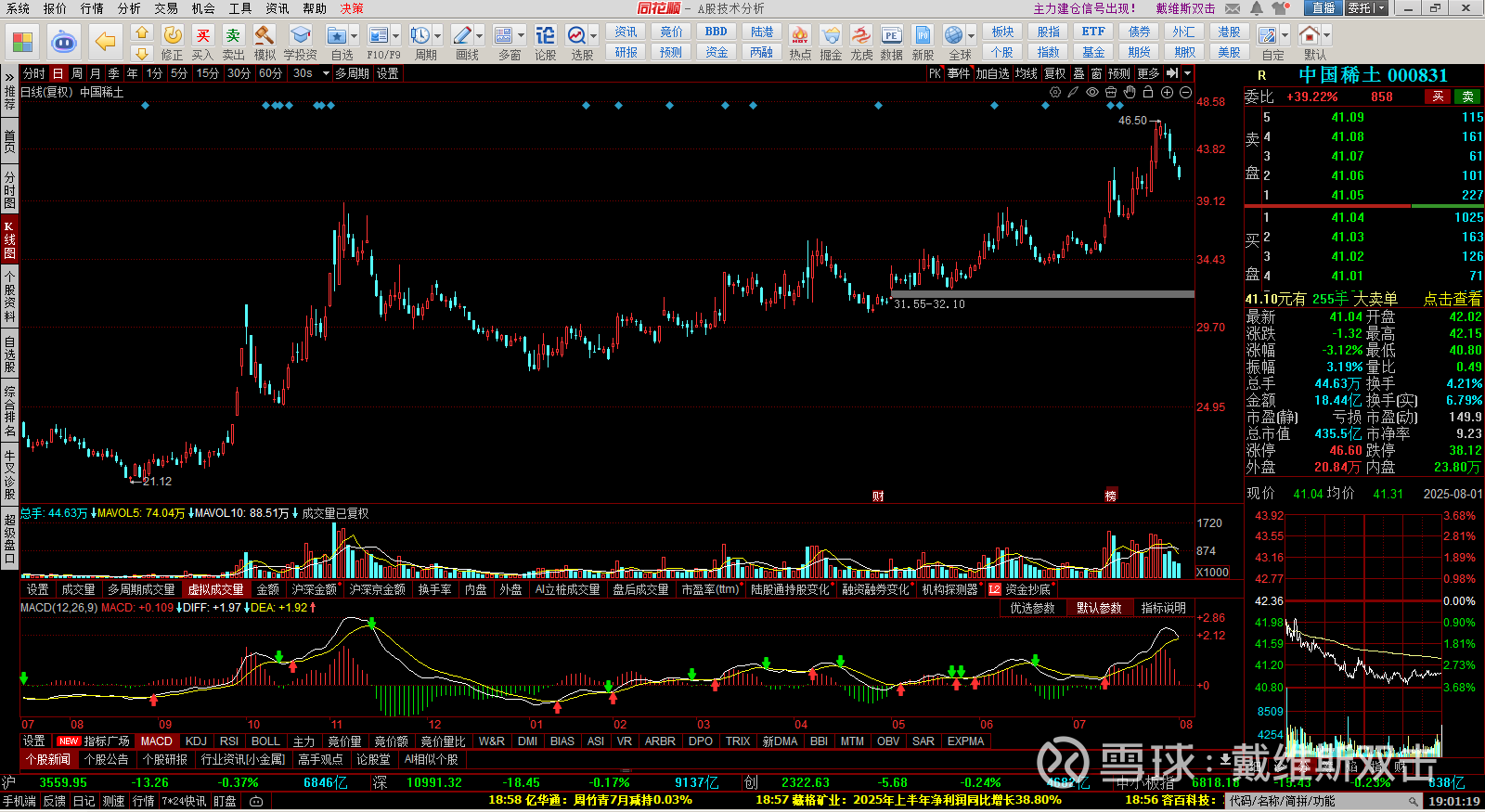Open the 画线 dropdown arrow

[479, 35]
